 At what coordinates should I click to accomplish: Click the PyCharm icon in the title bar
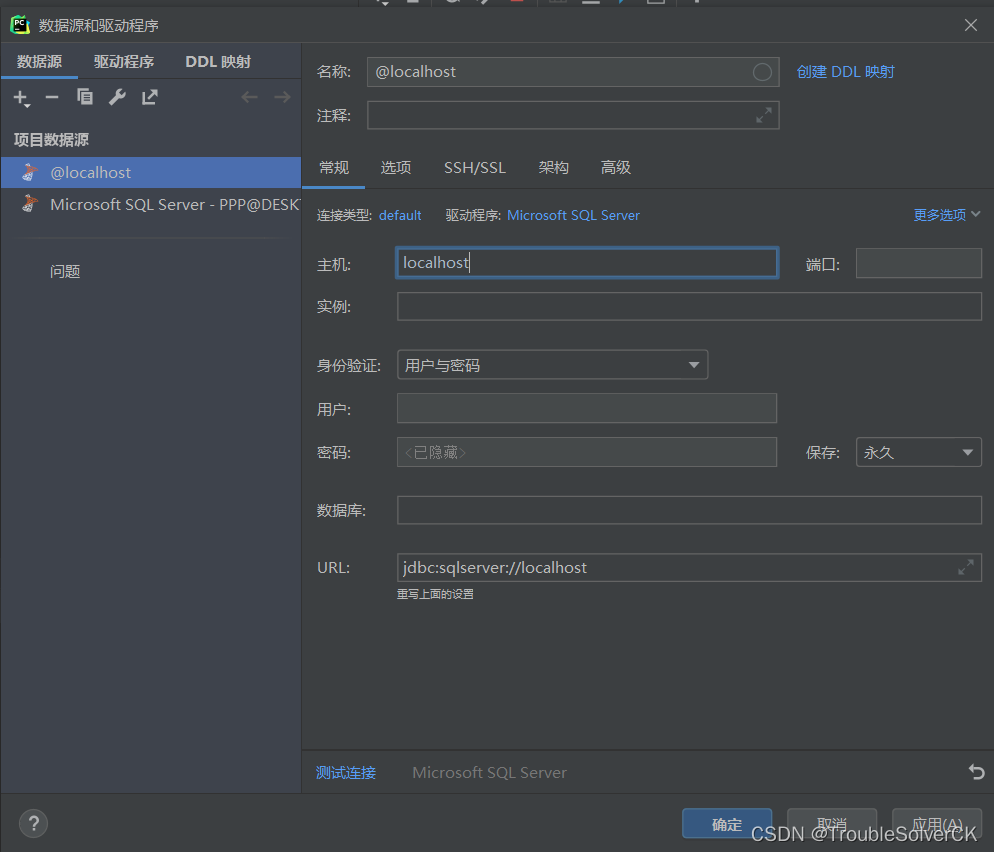(x=20, y=25)
